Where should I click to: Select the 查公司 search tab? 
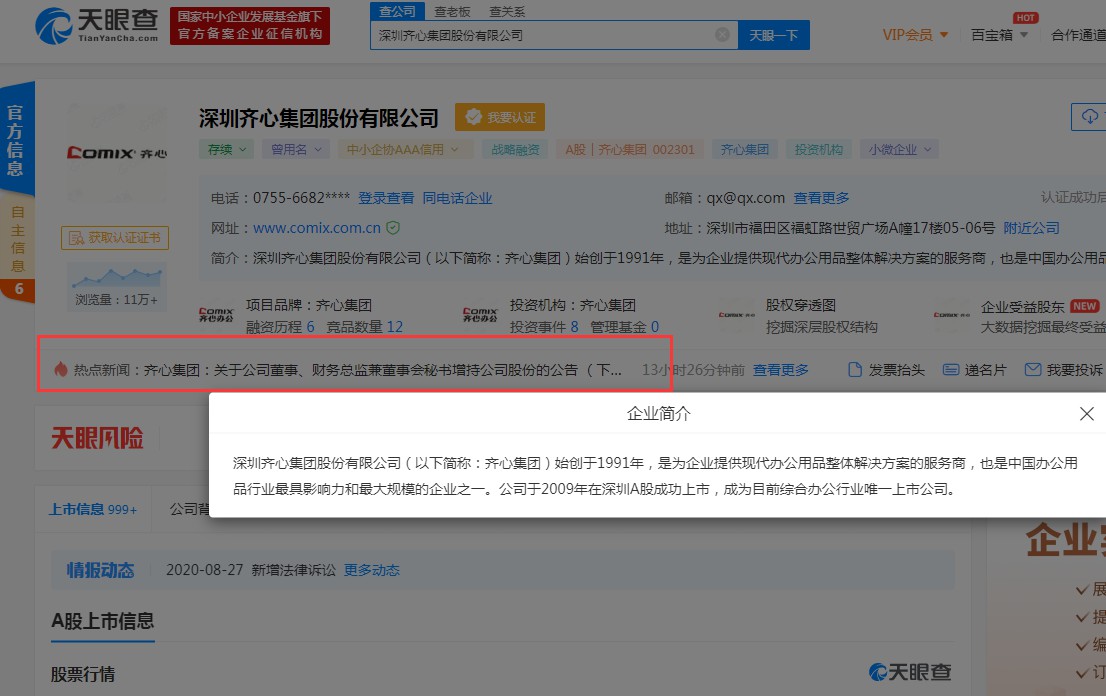(397, 11)
